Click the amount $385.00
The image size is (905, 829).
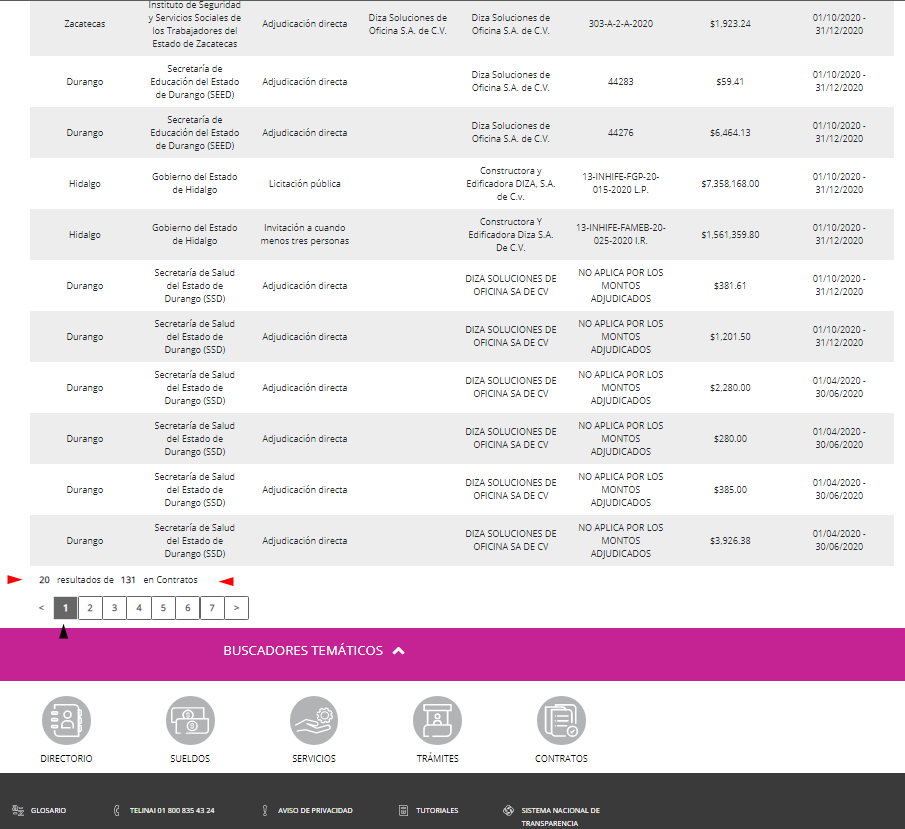[730, 490]
